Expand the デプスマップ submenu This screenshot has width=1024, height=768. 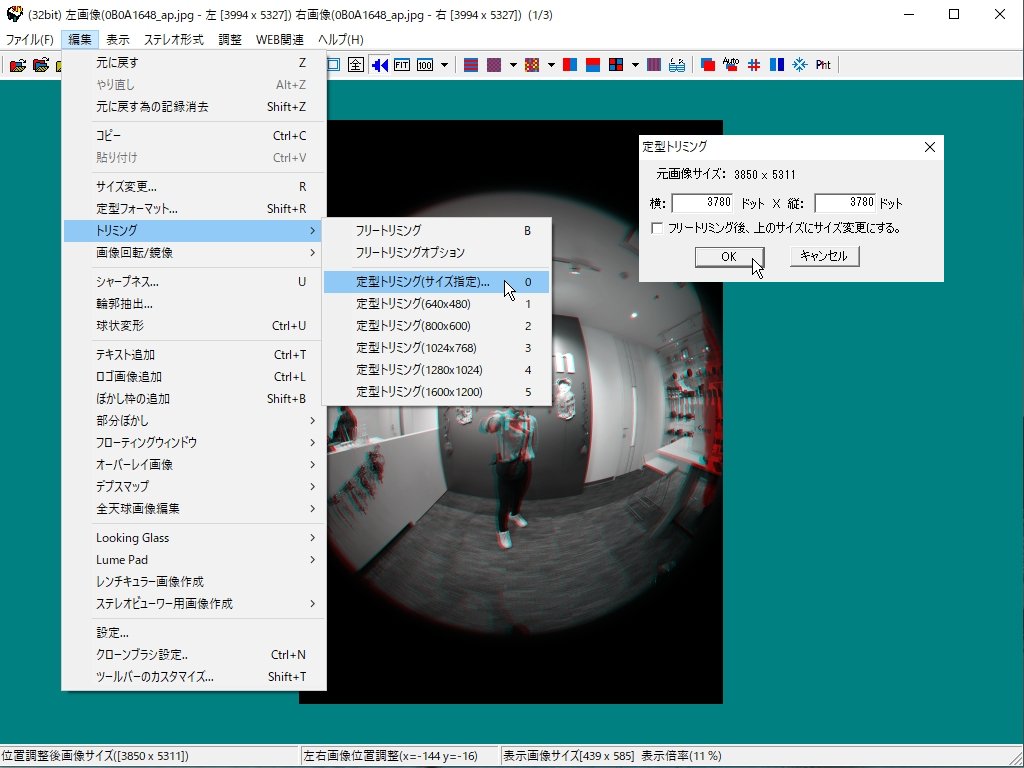pos(194,487)
